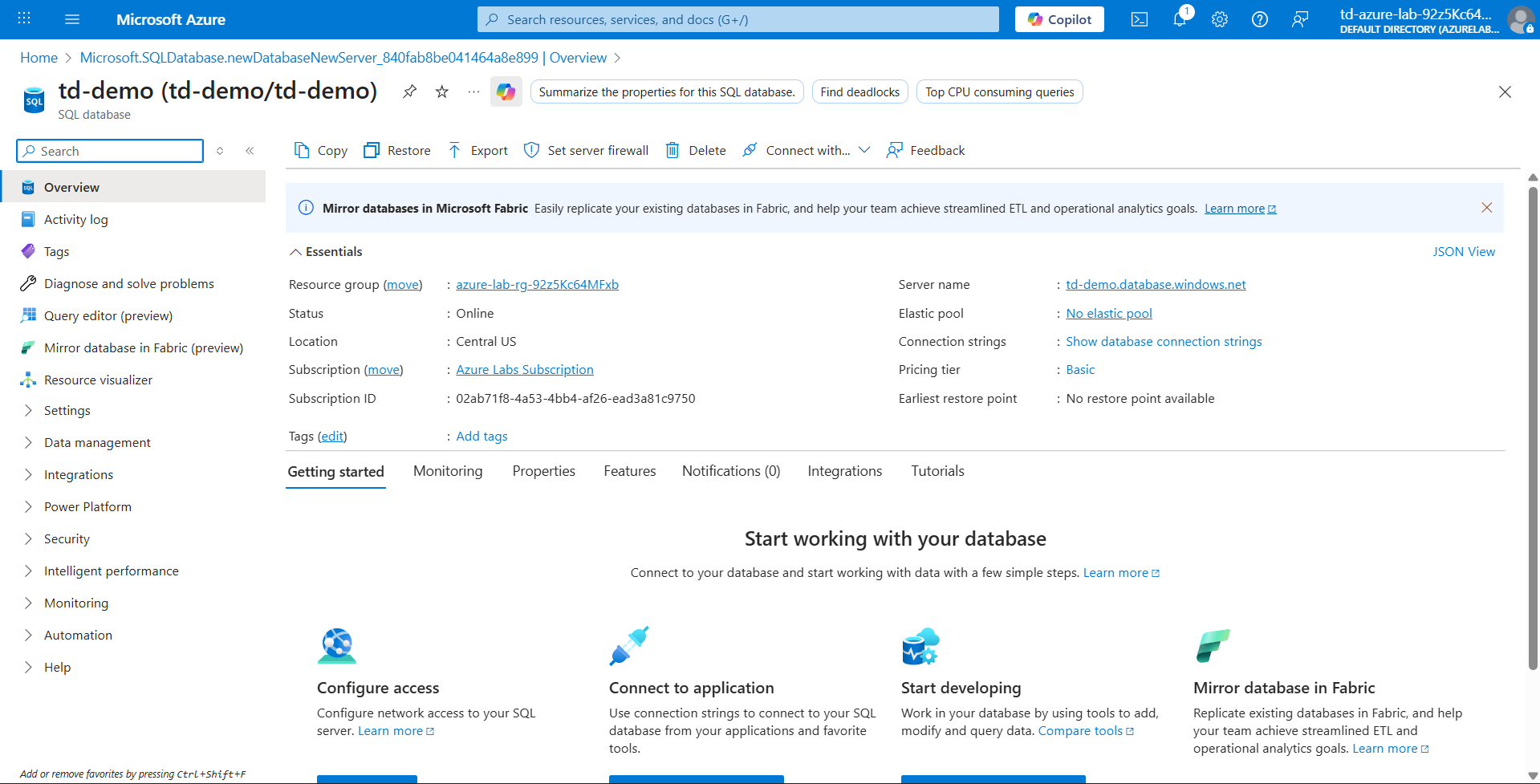This screenshot has width=1540, height=784.
Task: Collapse the Essentials section
Action: (296, 252)
